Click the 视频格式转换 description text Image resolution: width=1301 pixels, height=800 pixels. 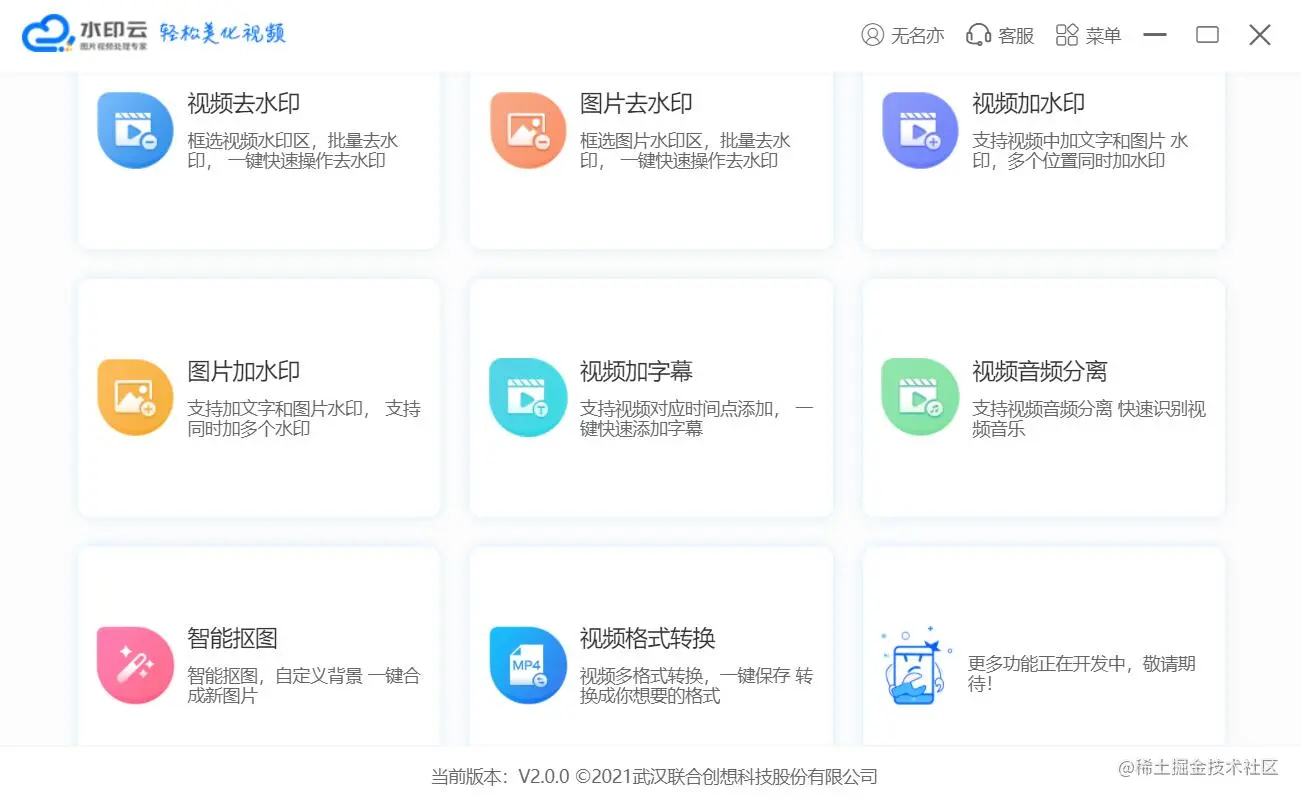(697, 686)
